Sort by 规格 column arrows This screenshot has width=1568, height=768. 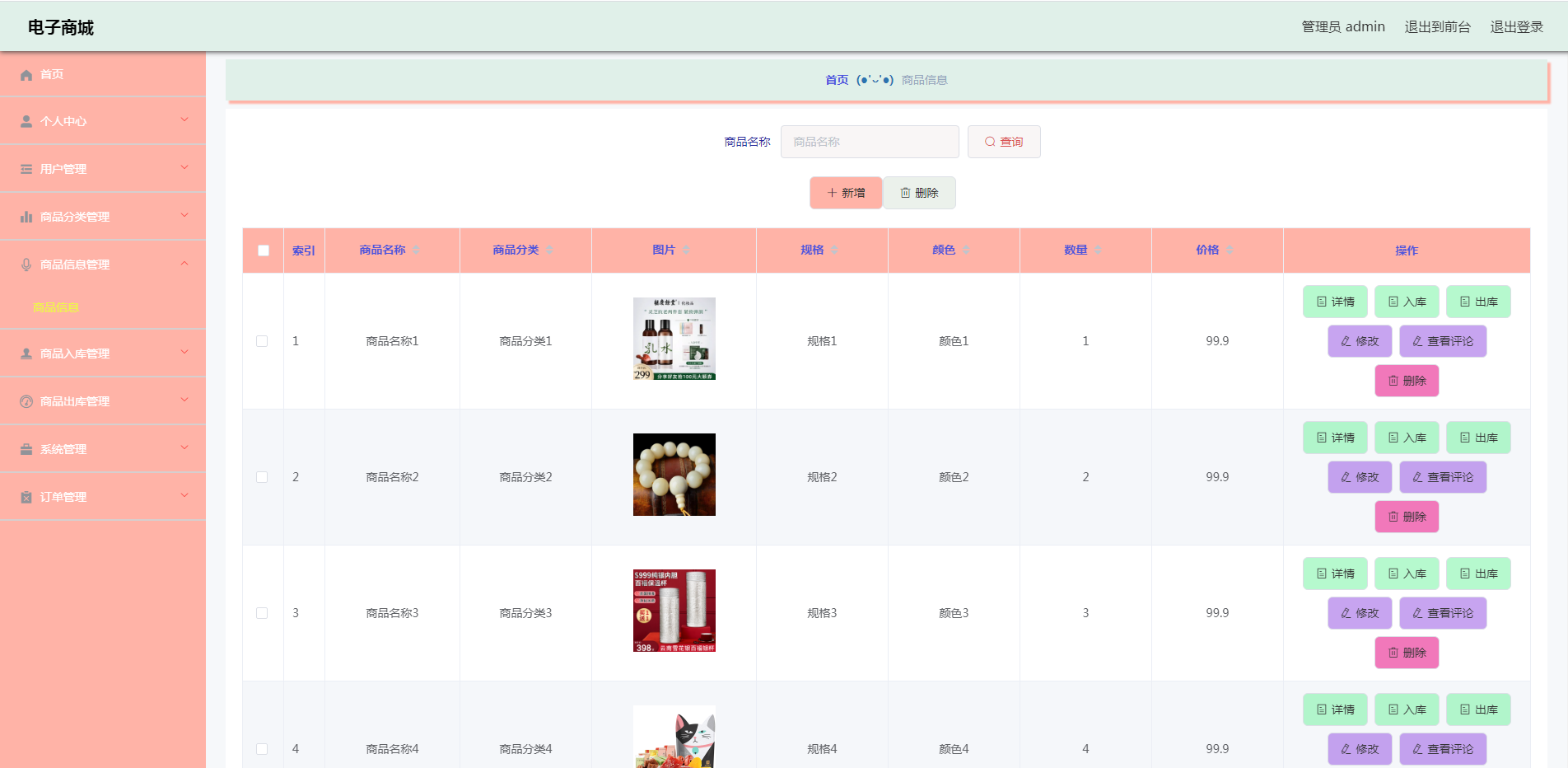click(x=834, y=250)
